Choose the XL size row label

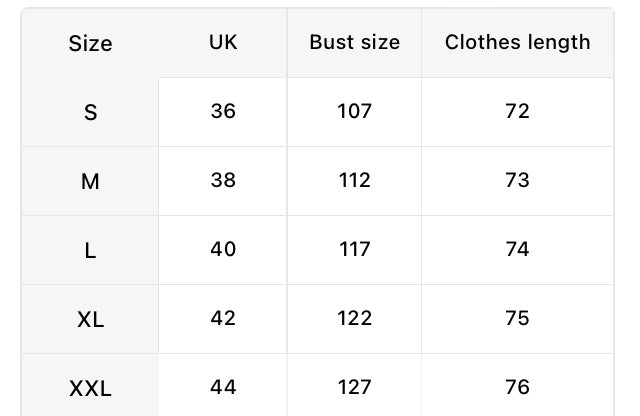pos(90,320)
